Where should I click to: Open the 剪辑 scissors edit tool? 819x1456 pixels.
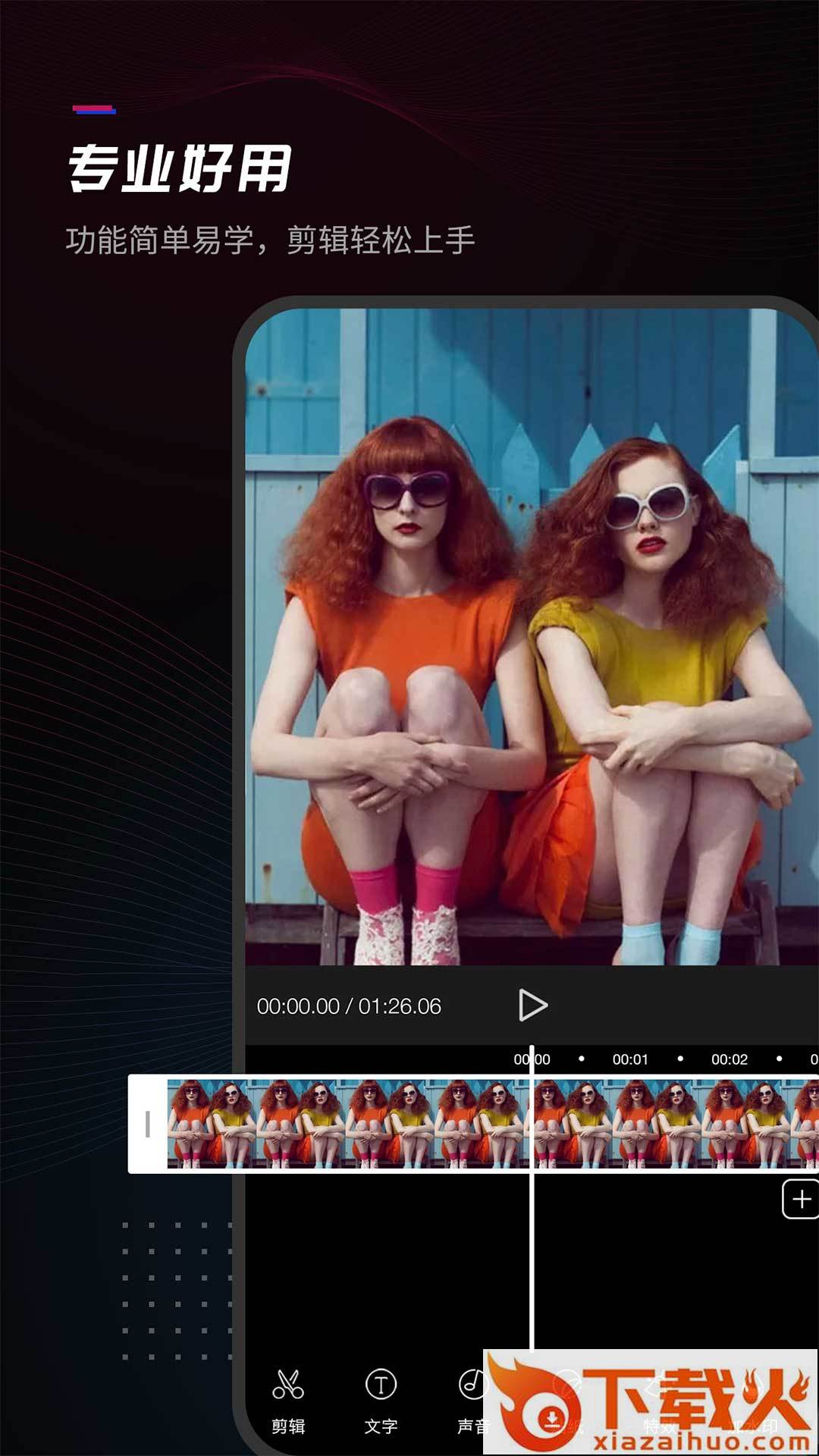tap(288, 1400)
